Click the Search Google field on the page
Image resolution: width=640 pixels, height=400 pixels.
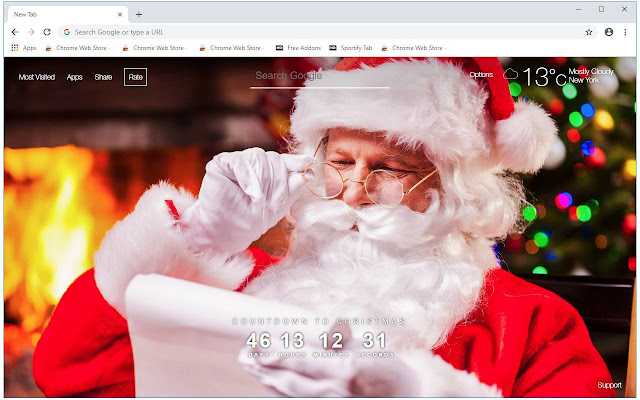(320, 77)
